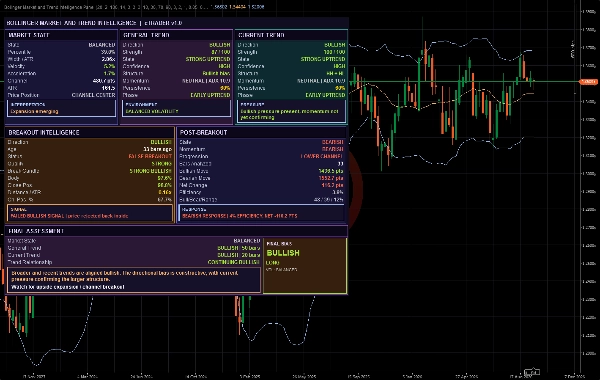The width and height of the screenshot is (600, 380).
Task: Click the BEARISH RESPONSE message text
Action: (240, 216)
